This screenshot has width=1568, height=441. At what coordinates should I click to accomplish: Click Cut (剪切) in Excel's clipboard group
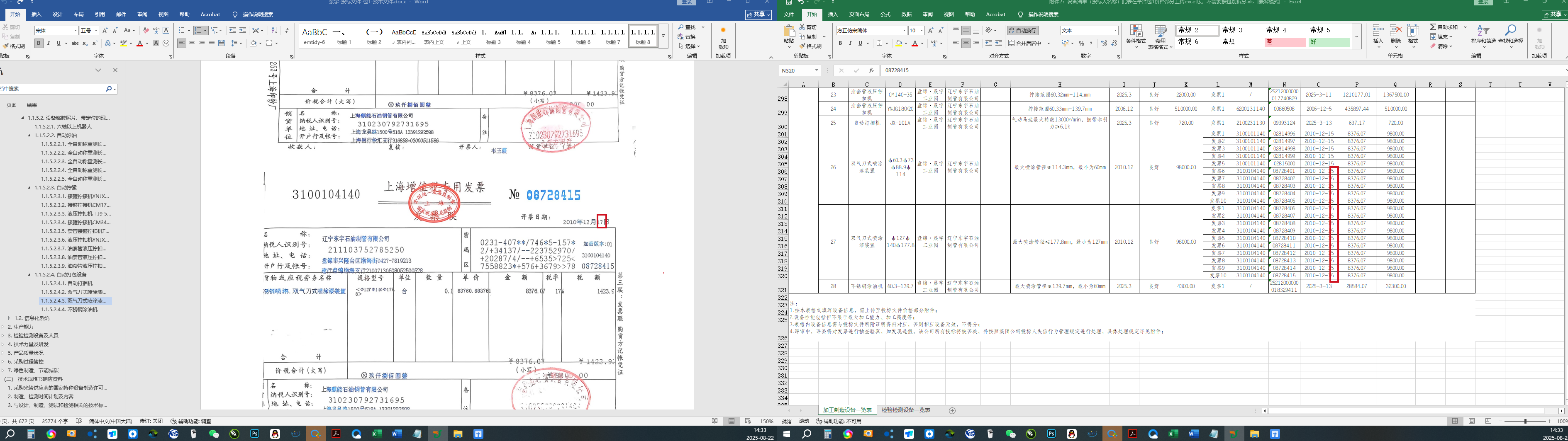[808, 27]
